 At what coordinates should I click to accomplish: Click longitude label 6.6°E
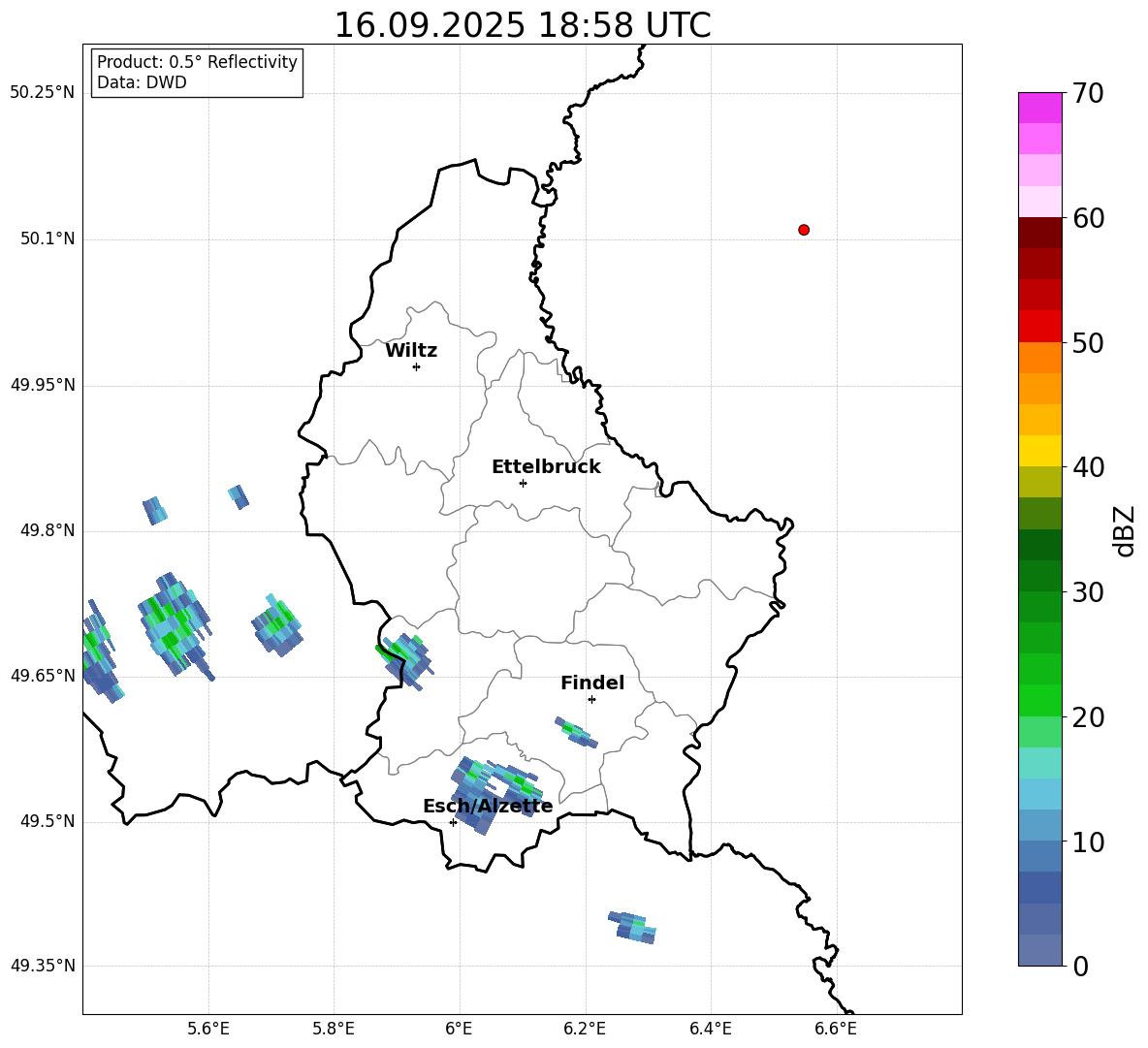click(836, 1030)
